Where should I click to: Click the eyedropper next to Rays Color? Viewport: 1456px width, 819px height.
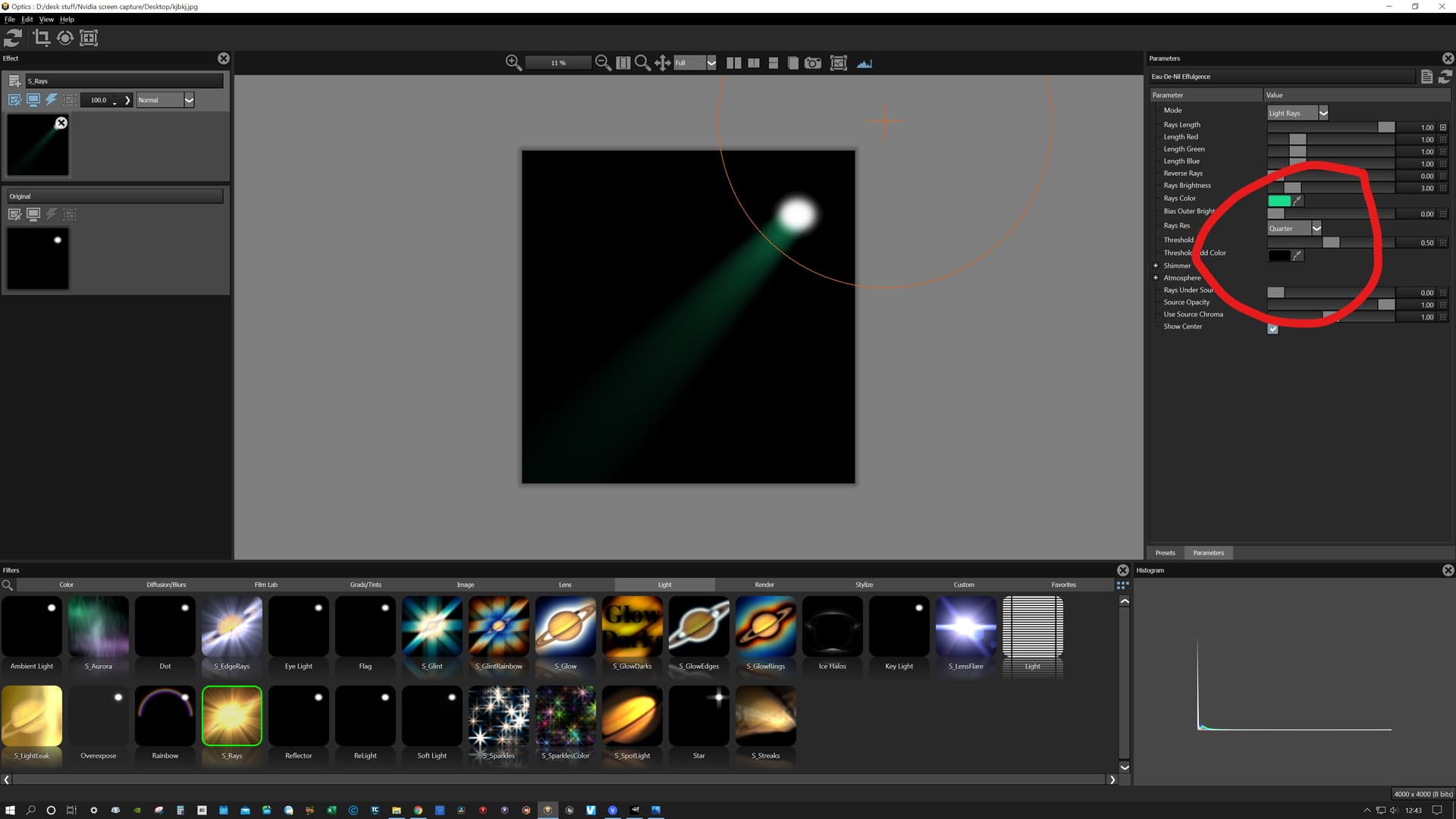(1298, 200)
